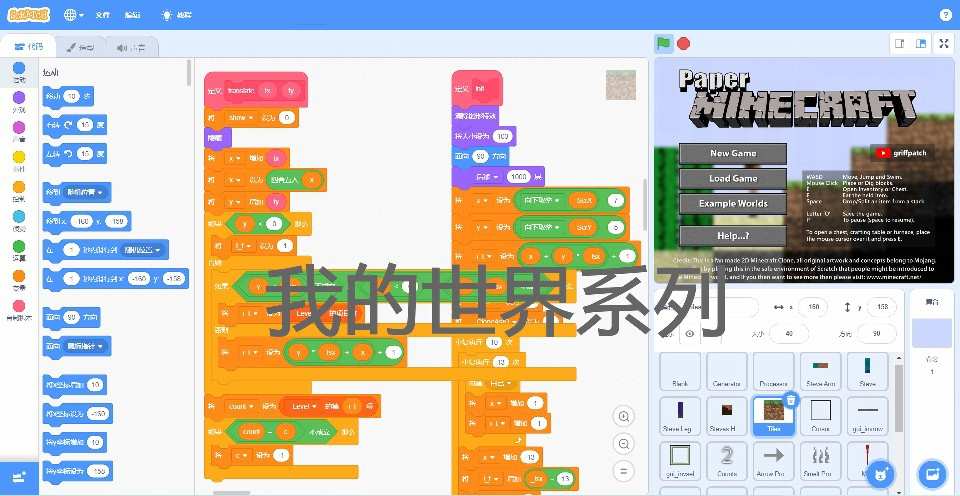The width and height of the screenshot is (960, 496).
Task: Select the Smelt Pro sprite
Action: click(x=820, y=462)
